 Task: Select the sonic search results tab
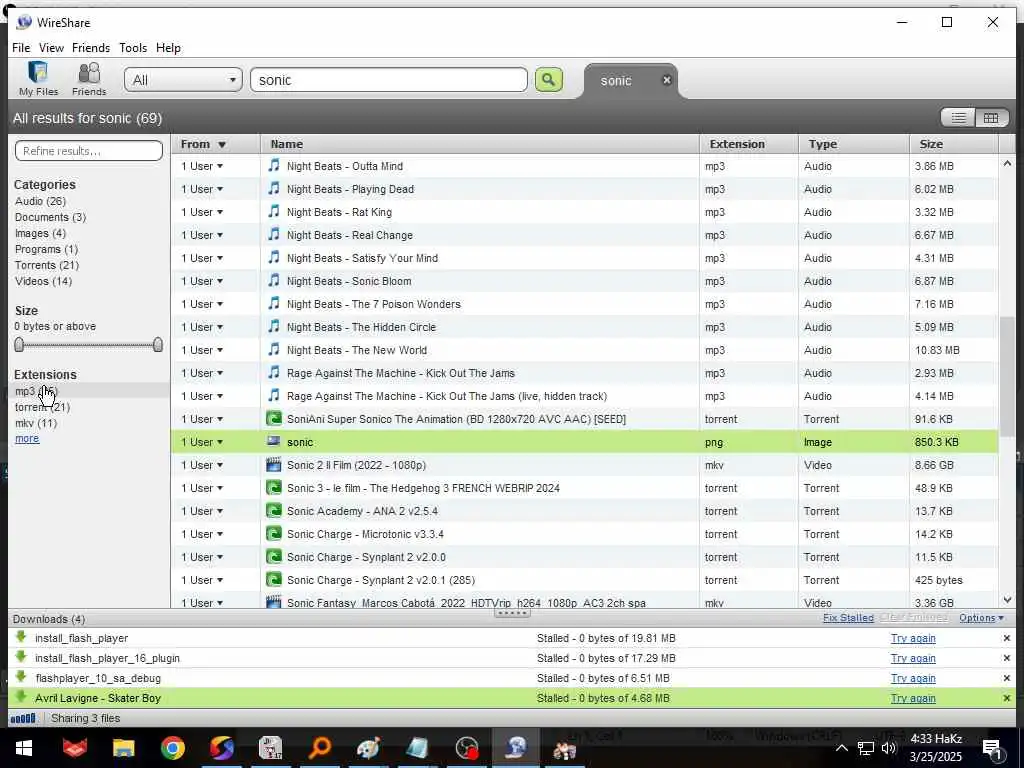pos(616,81)
